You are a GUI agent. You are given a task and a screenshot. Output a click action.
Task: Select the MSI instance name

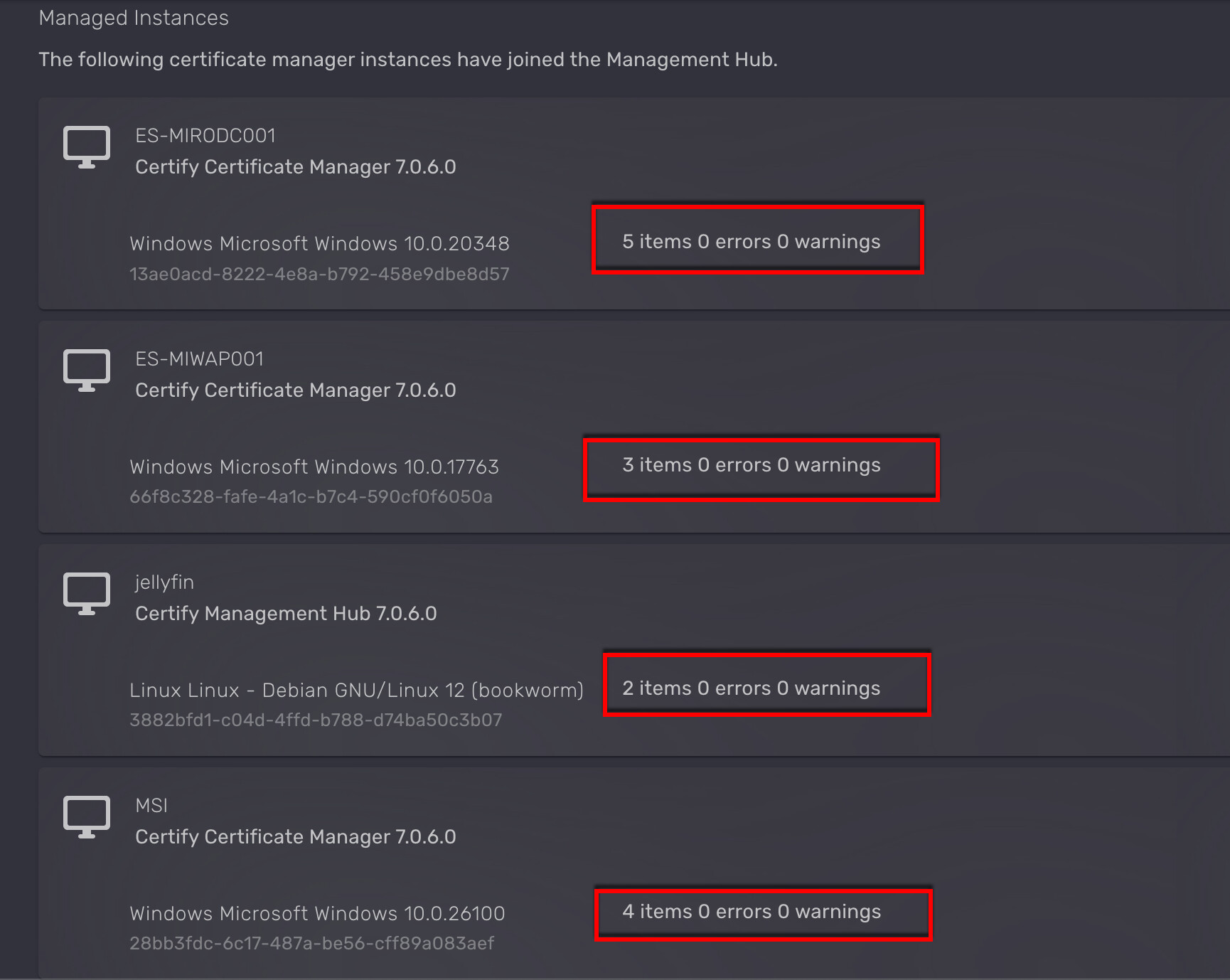[x=151, y=806]
